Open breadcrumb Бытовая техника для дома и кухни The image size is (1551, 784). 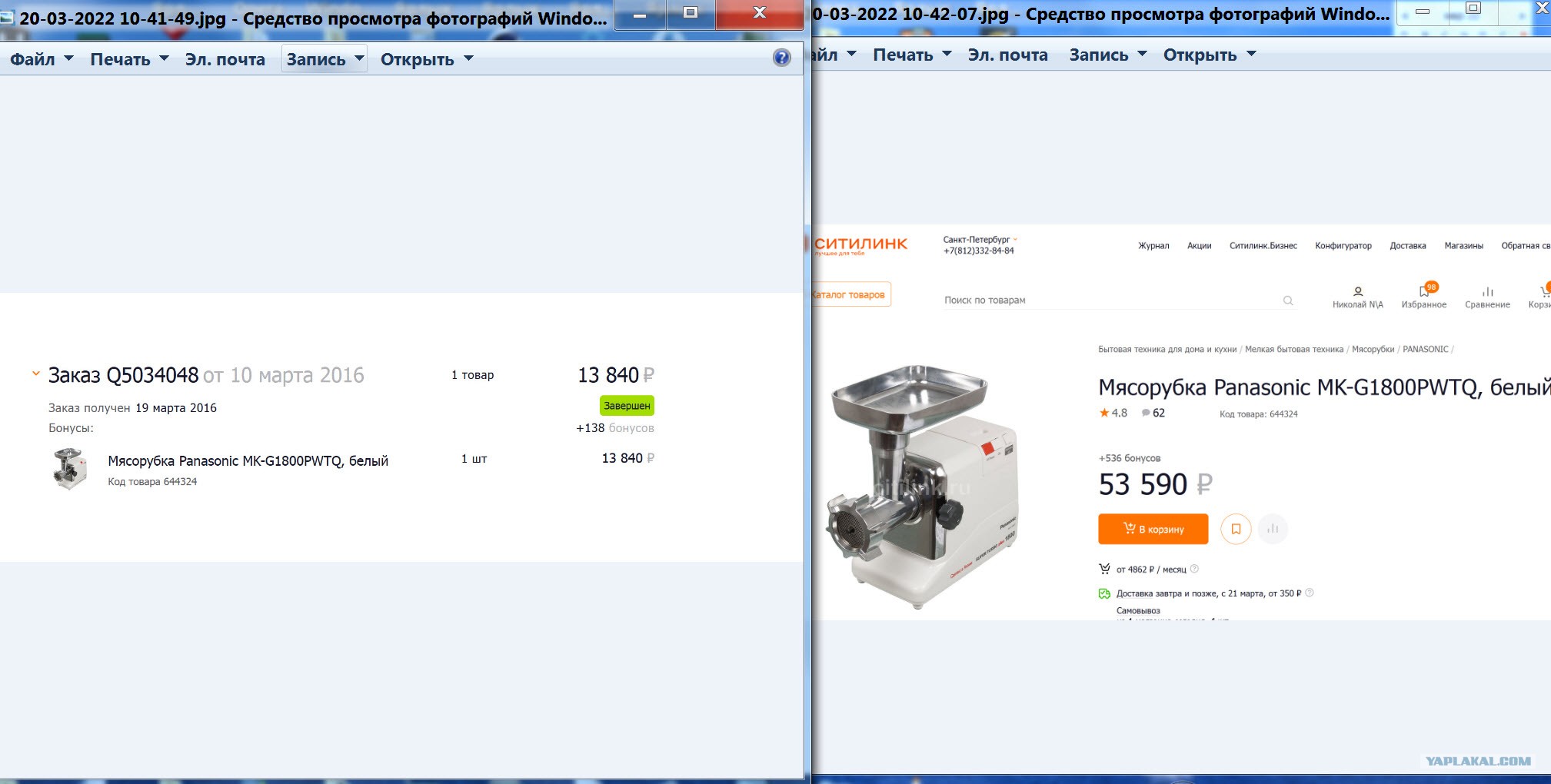tap(1167, 350)
